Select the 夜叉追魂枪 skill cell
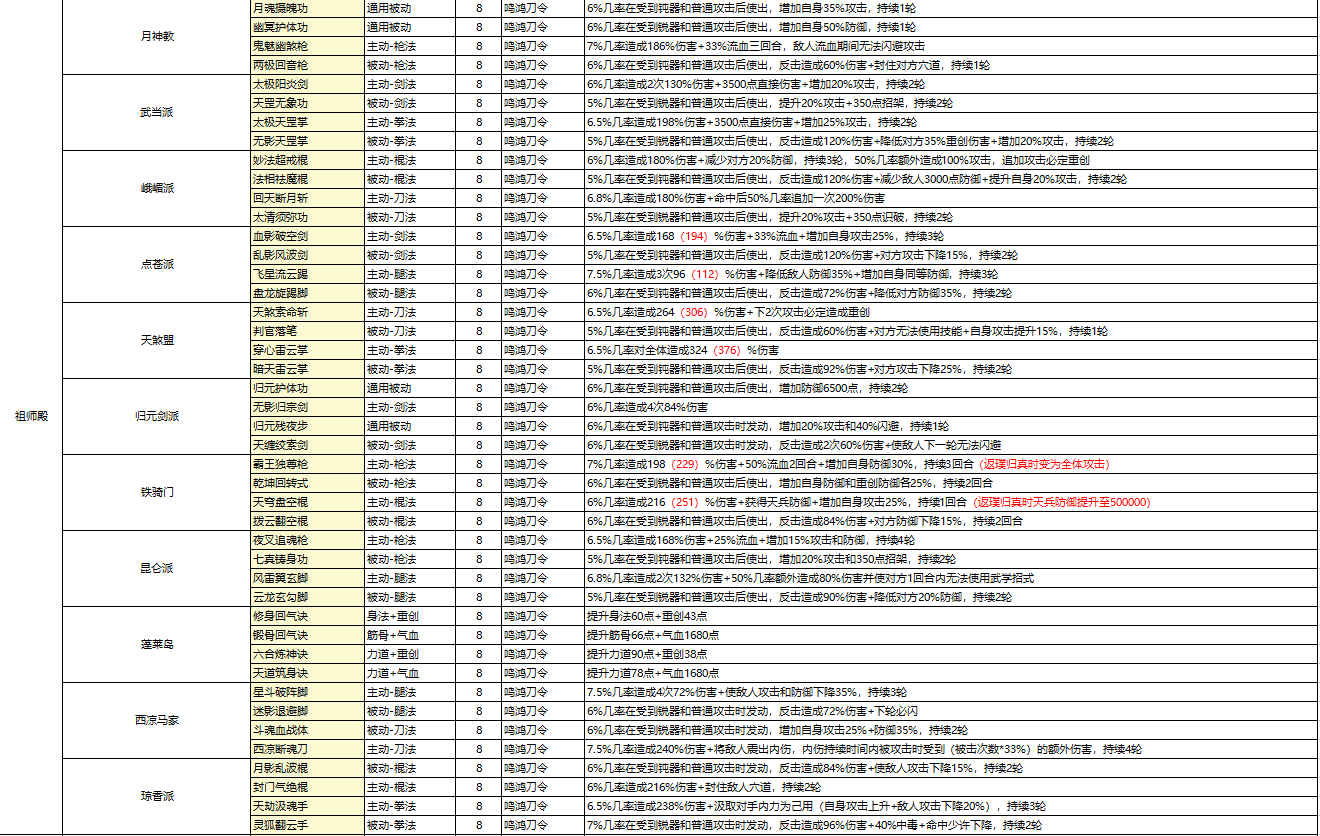Screen dimensions: 1320x836 click(x=307, y=541)
